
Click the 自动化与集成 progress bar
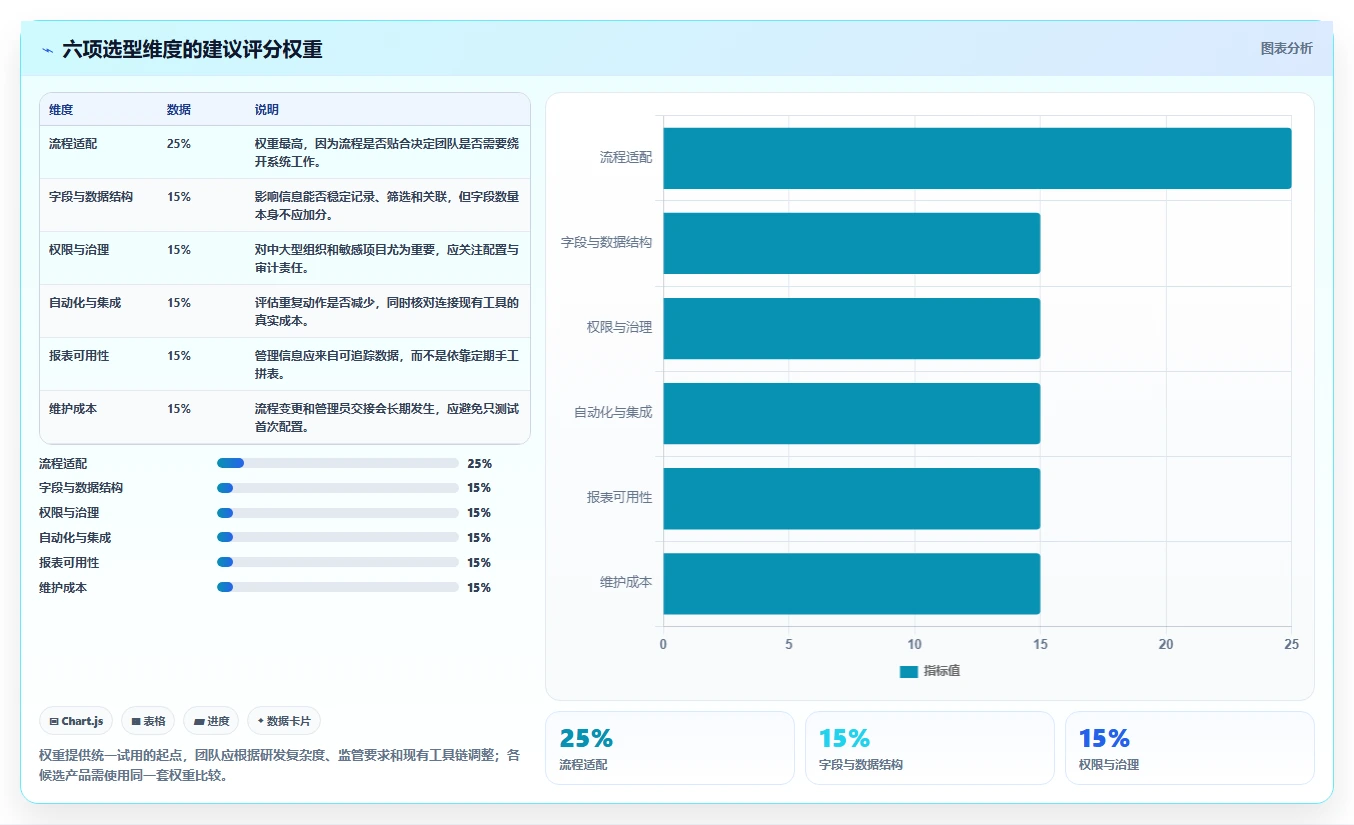(x=338, y=538)
